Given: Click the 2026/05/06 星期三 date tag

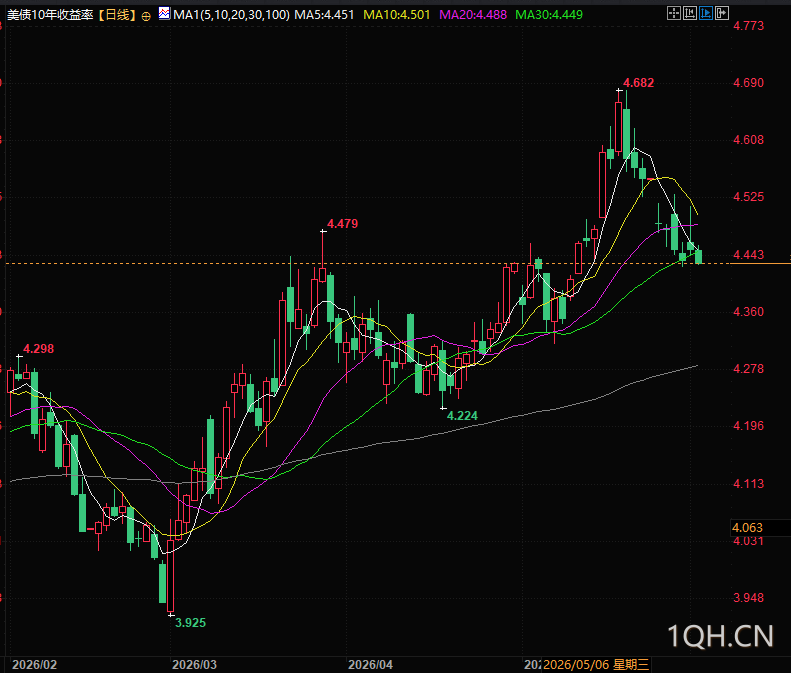Looking at the screenshot, I should coord(595,664).
